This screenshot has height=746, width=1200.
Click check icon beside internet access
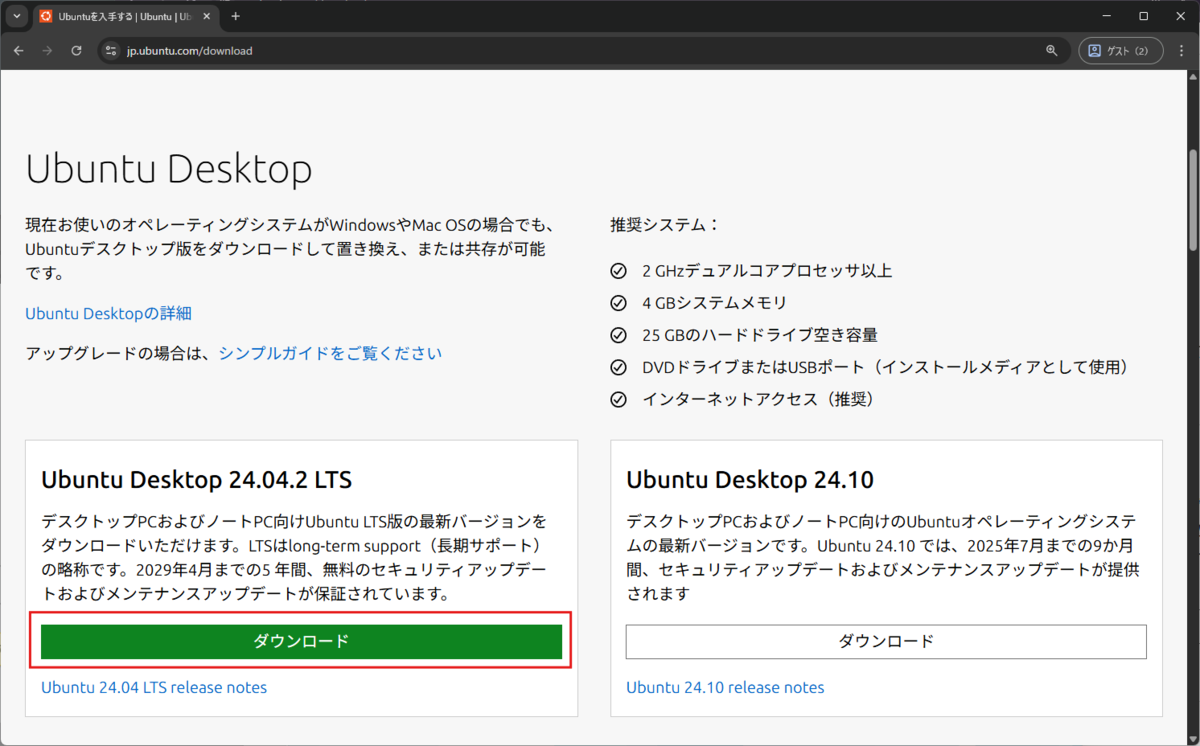click(618, 399)
